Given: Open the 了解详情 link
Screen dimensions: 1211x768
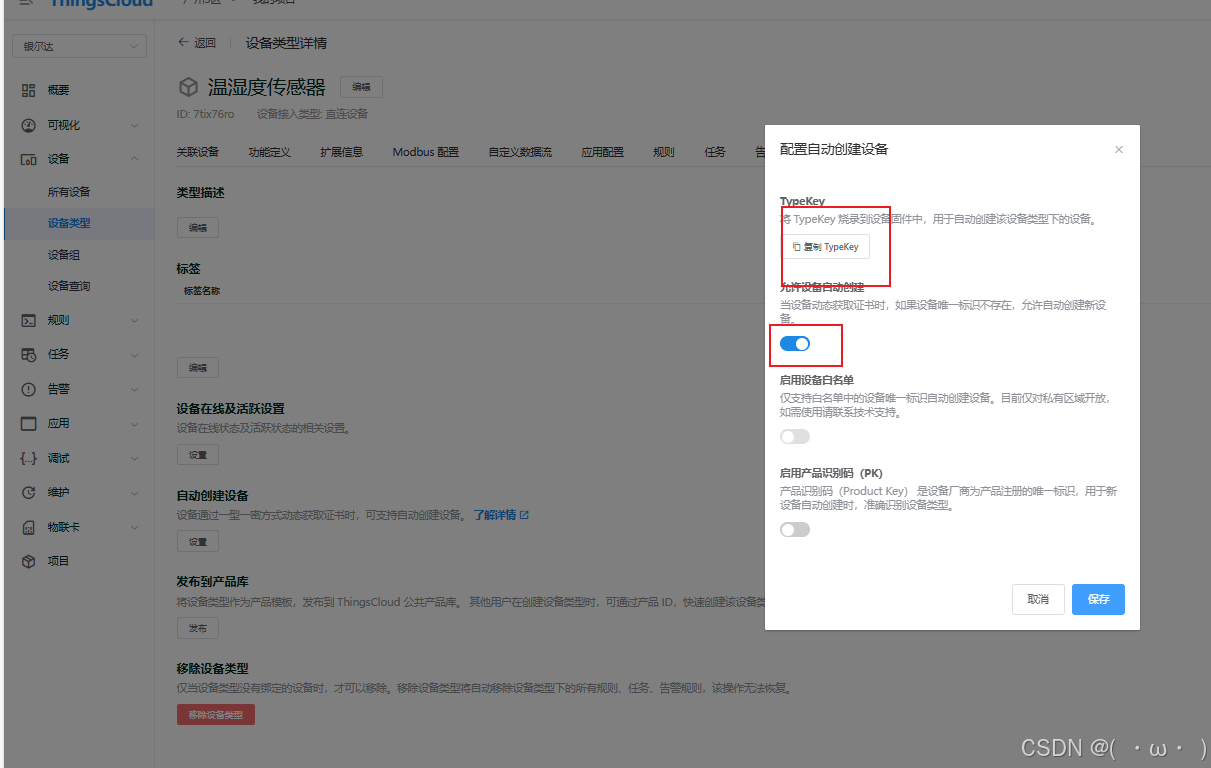Looking at the screenshot, I should [x=501, y=515].
